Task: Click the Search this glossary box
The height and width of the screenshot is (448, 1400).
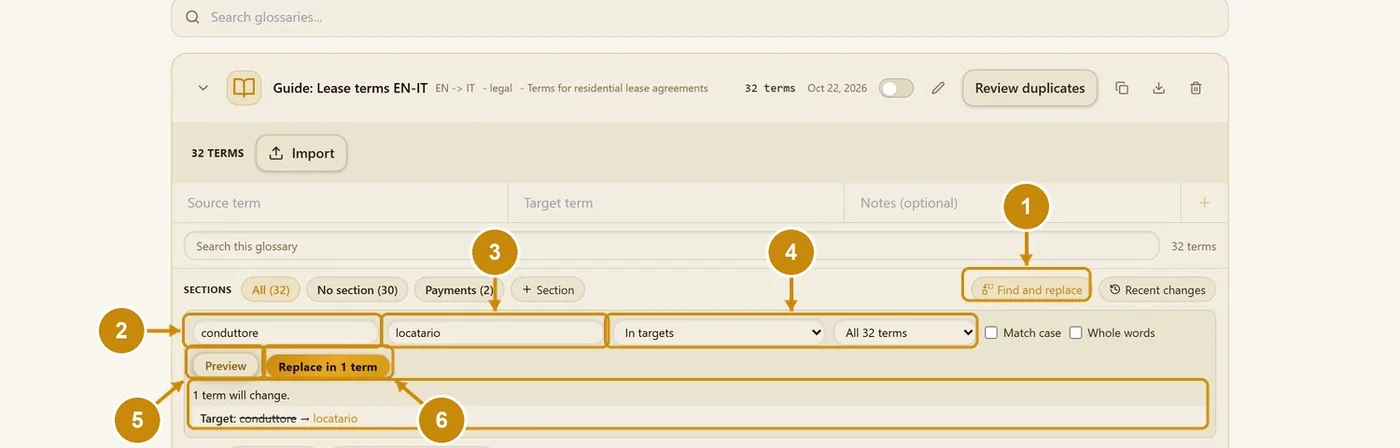Action: point(671,246)
